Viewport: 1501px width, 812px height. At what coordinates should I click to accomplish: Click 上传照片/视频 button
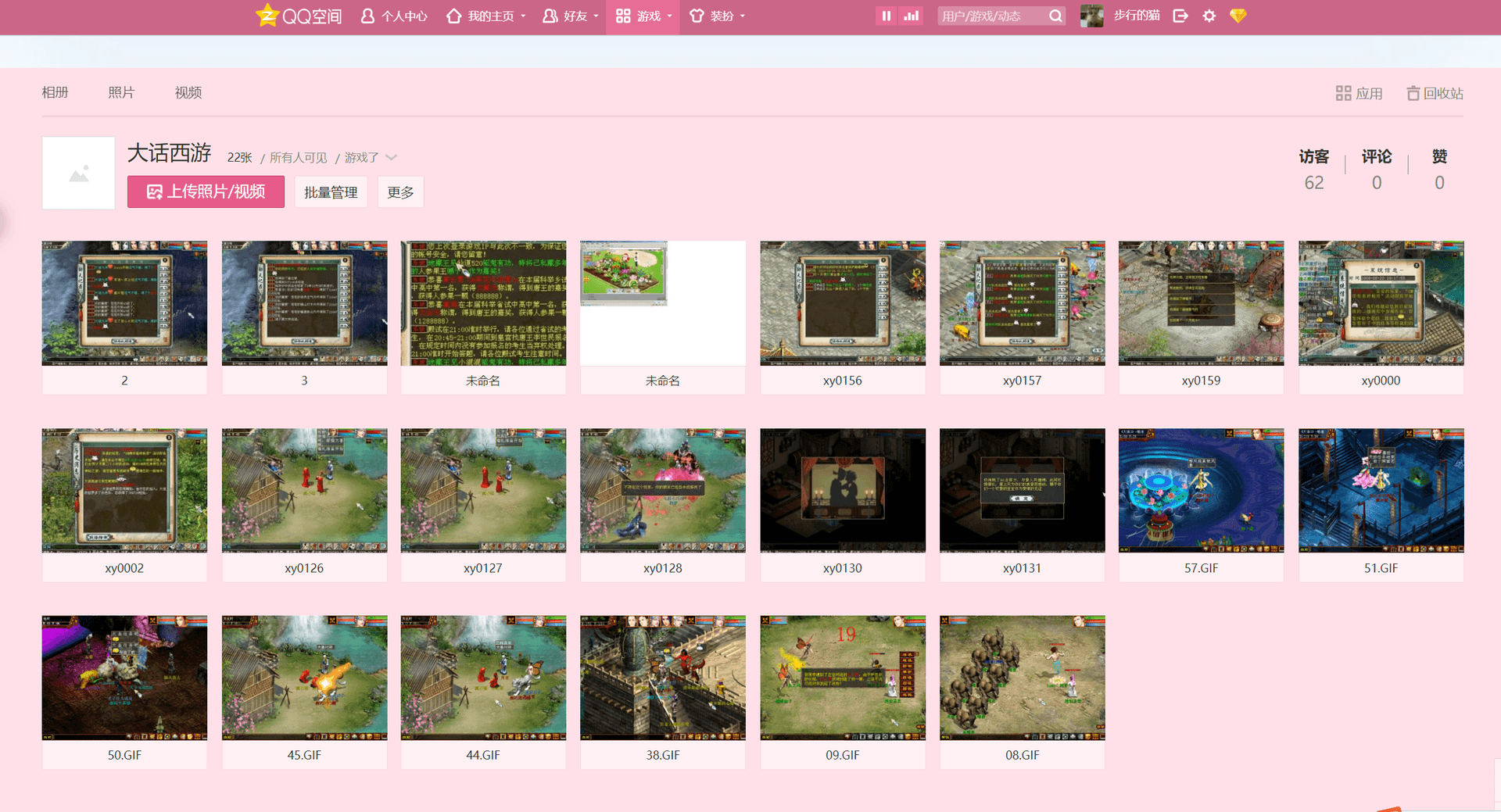(x=206, y=191)
